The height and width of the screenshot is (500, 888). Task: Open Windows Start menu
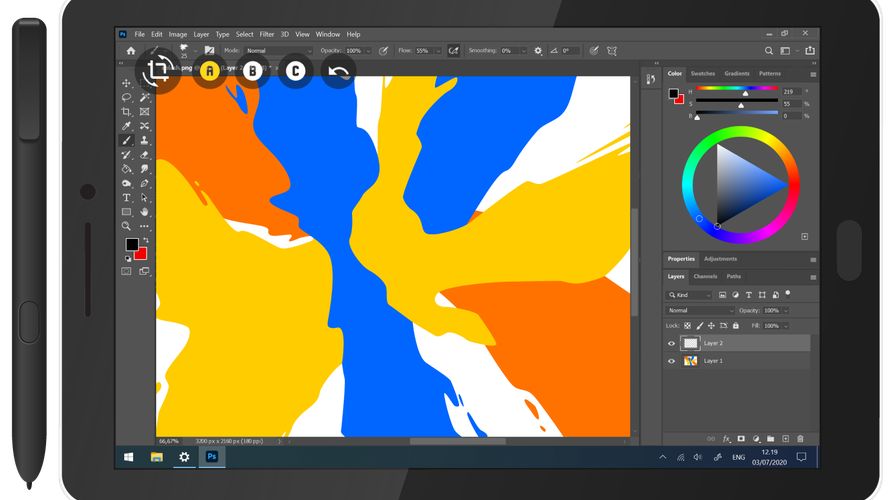128,457
